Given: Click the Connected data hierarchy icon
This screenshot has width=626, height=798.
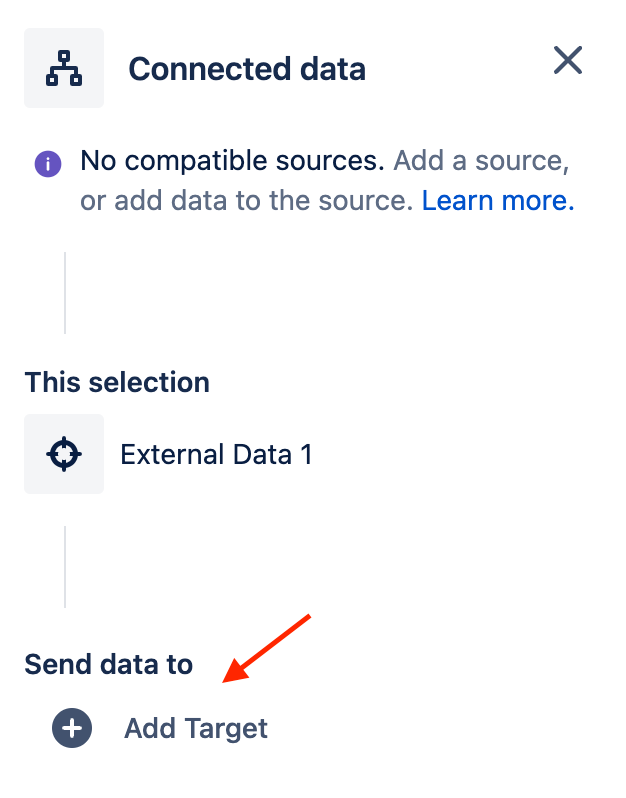Looking at the screenshot, I should point(64,68).
